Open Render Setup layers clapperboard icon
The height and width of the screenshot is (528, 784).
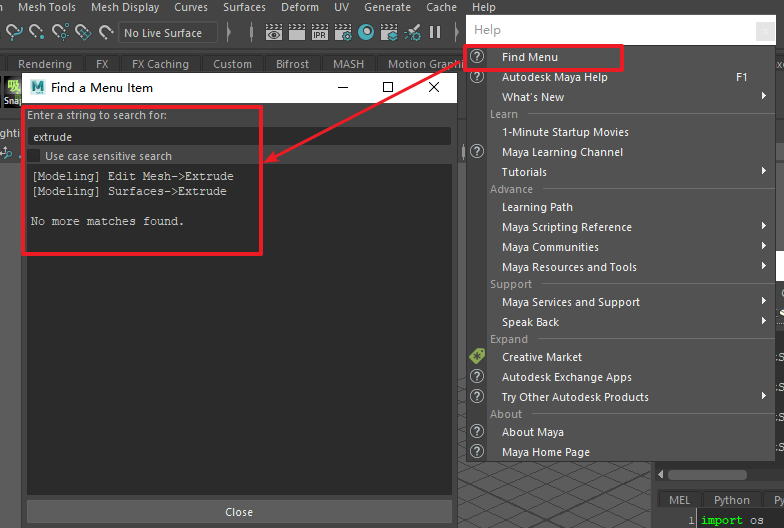tap(389, 32)
